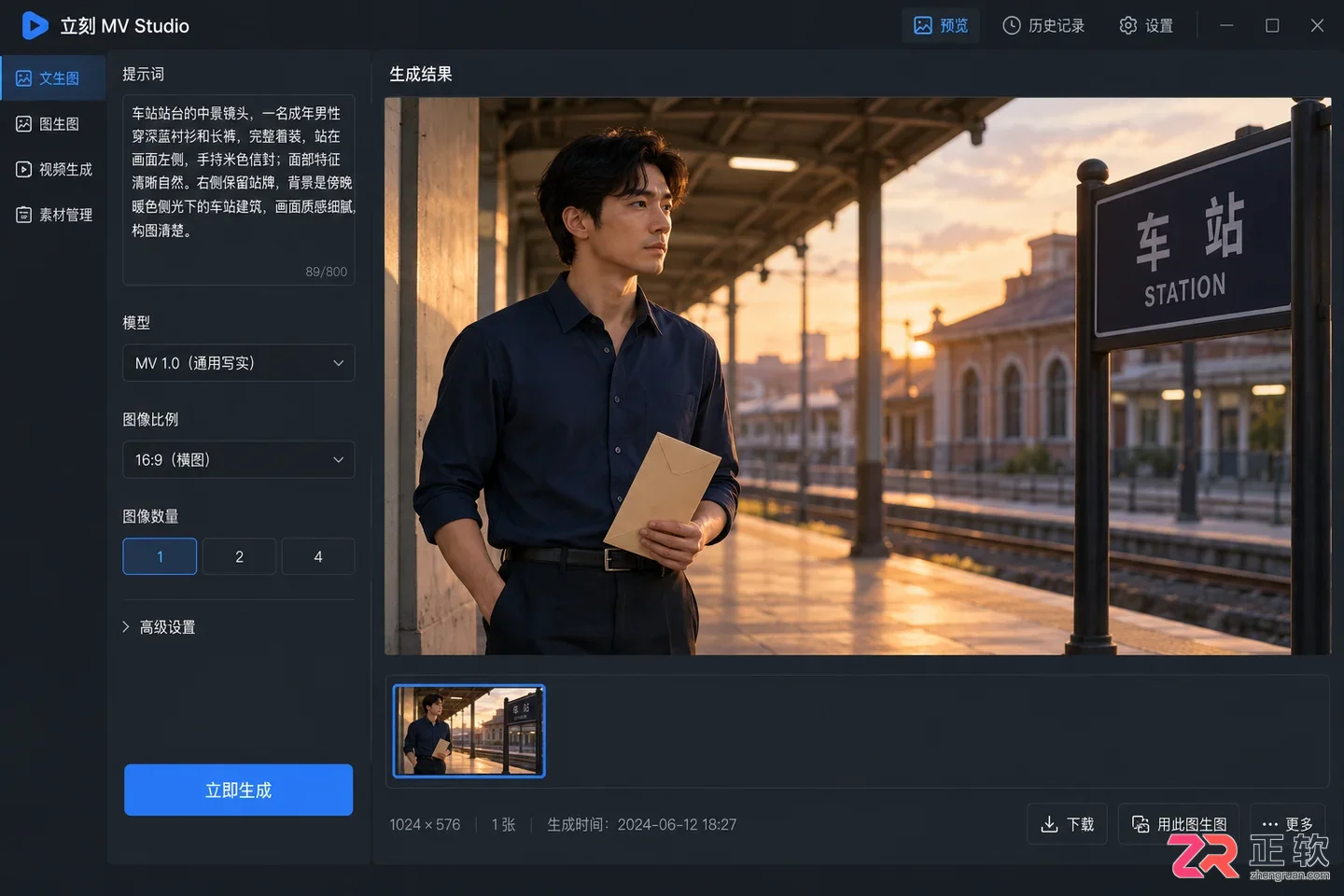Open the 模型 dropdown showing MV 1.0

point(239,363)
